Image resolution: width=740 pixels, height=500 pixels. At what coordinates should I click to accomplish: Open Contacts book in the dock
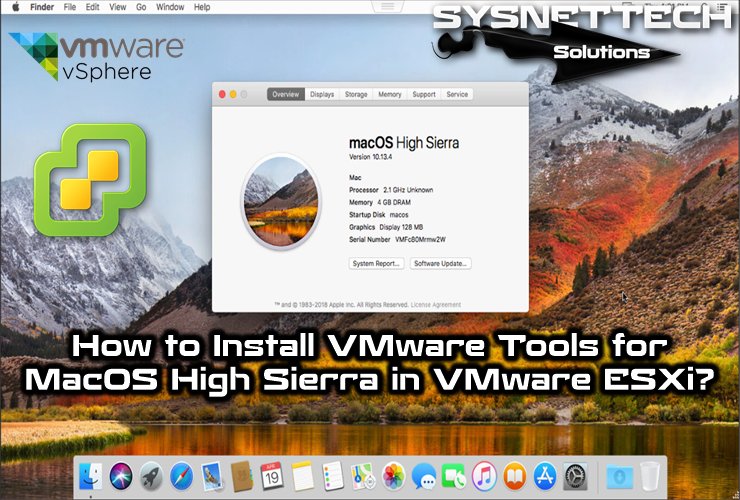click(242, 476)
